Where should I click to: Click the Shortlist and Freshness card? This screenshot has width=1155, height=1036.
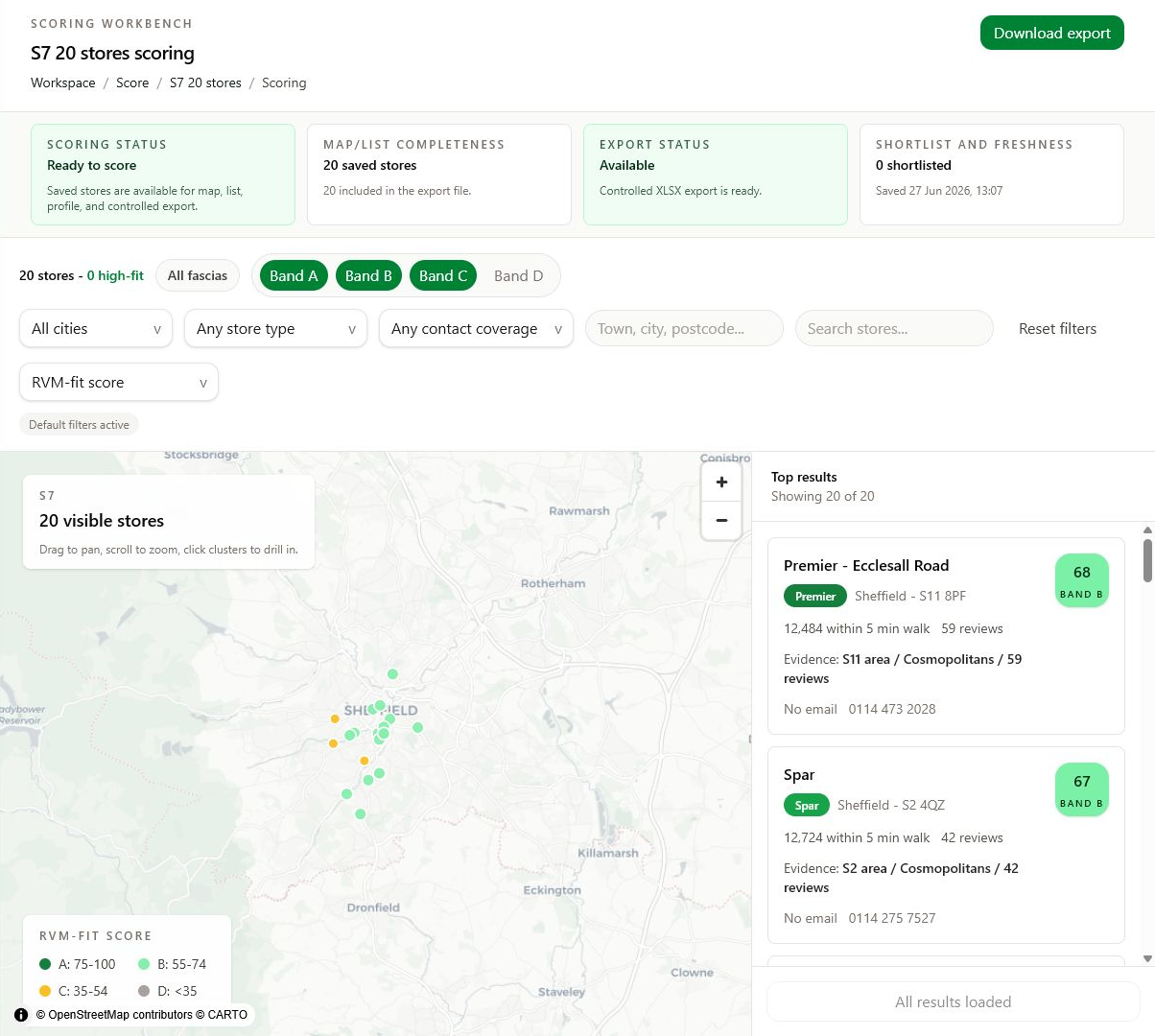pos(992,175)
